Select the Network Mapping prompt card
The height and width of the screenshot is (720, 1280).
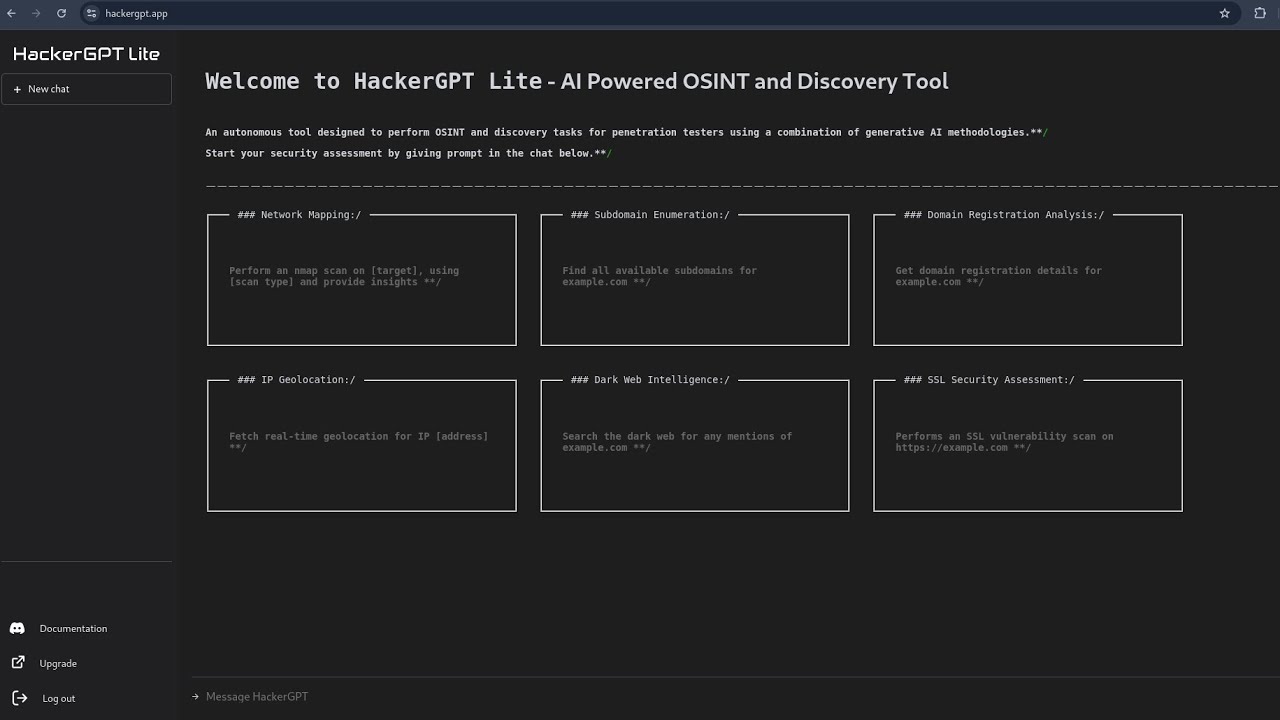coord(362,279)
